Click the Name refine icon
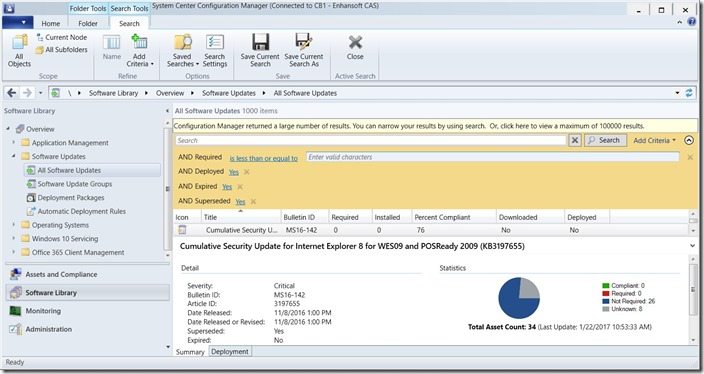 click(112, 48)
